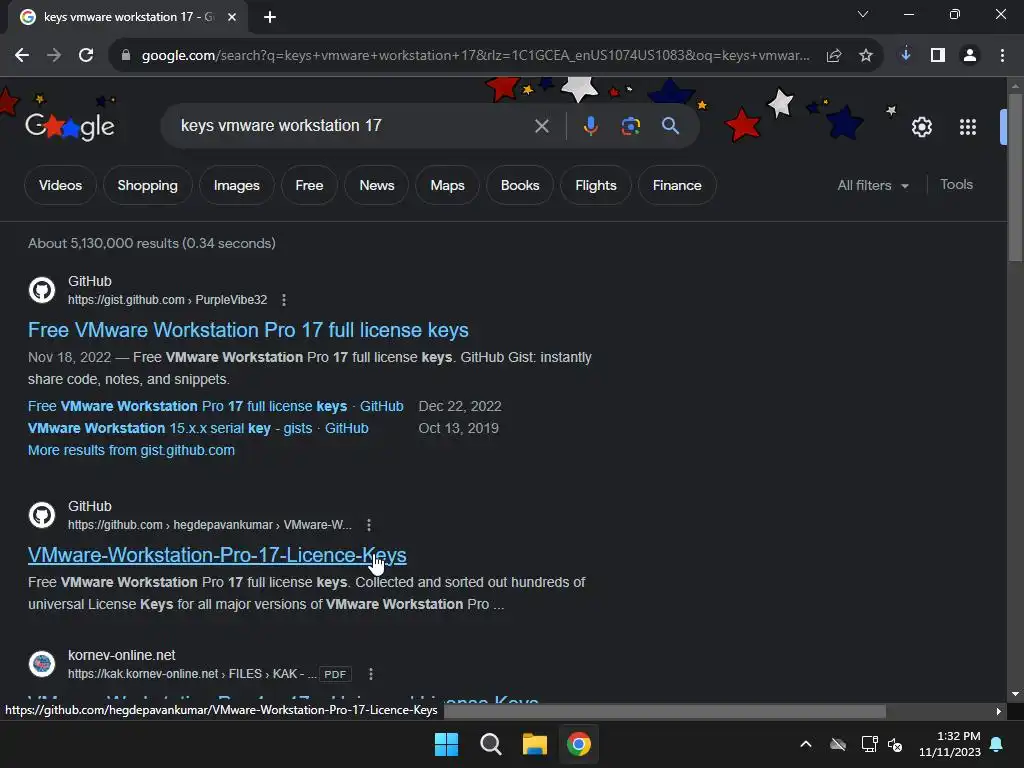Open VMware-Workstation-Pro-17-Licence-Keys result
This screenshot has width=1024, height=768.
coord(217,555)
